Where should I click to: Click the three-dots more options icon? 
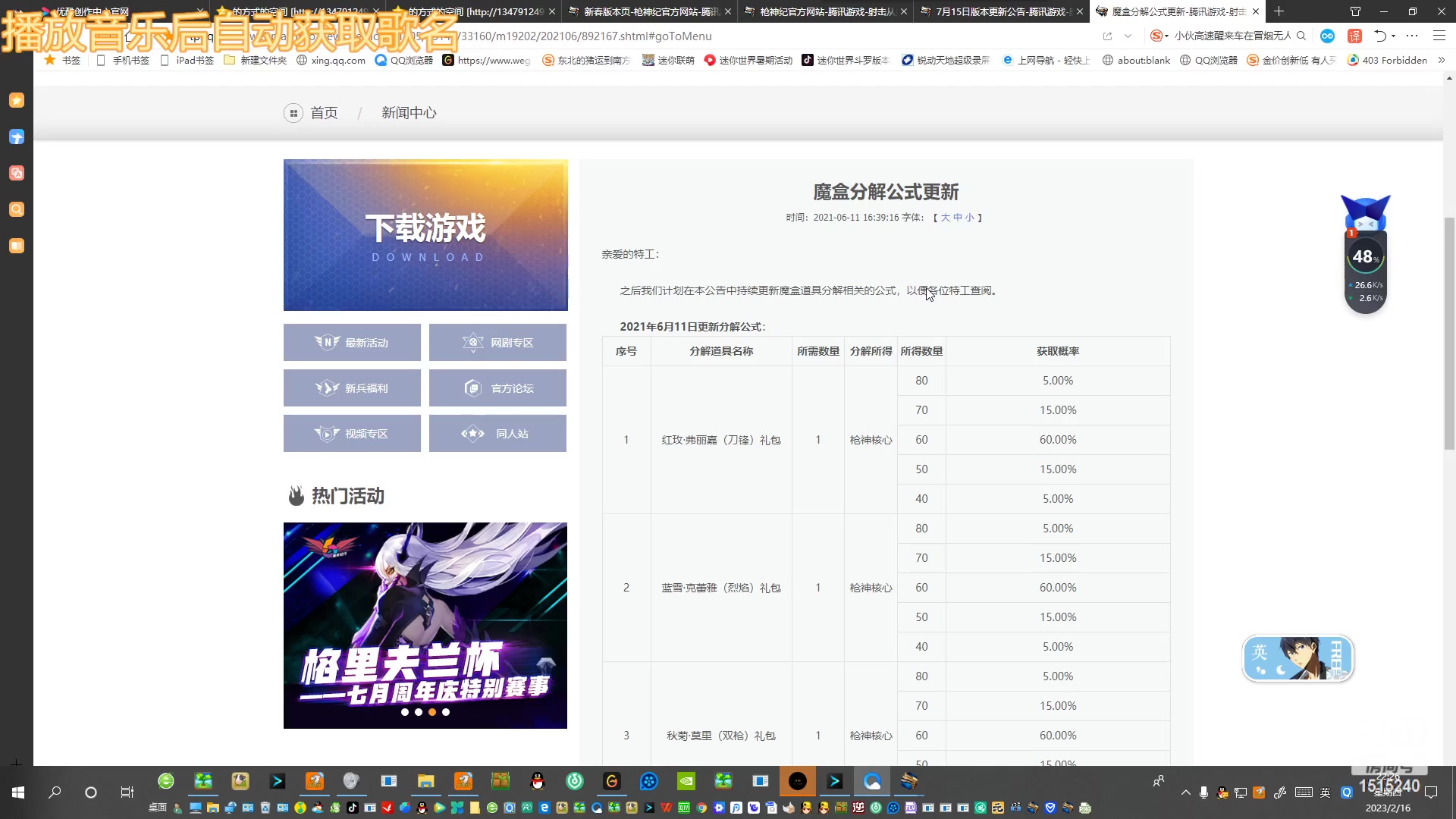coord(1412,36)
